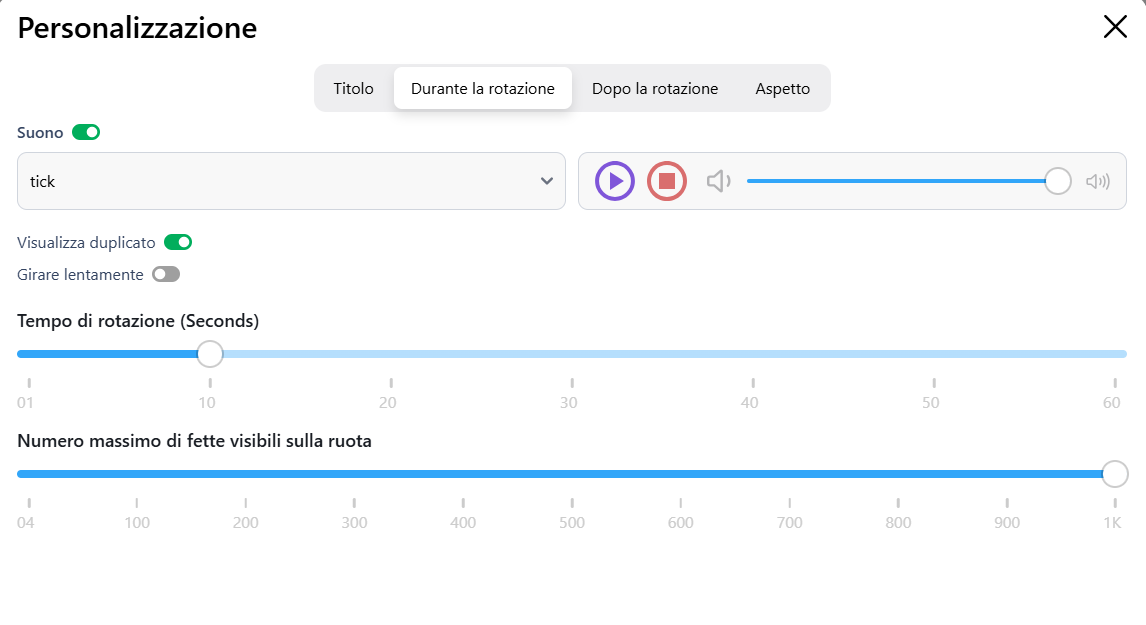Click the high volume speaker icon
Screen dimensions: 1146x625
coord(1098,181)
